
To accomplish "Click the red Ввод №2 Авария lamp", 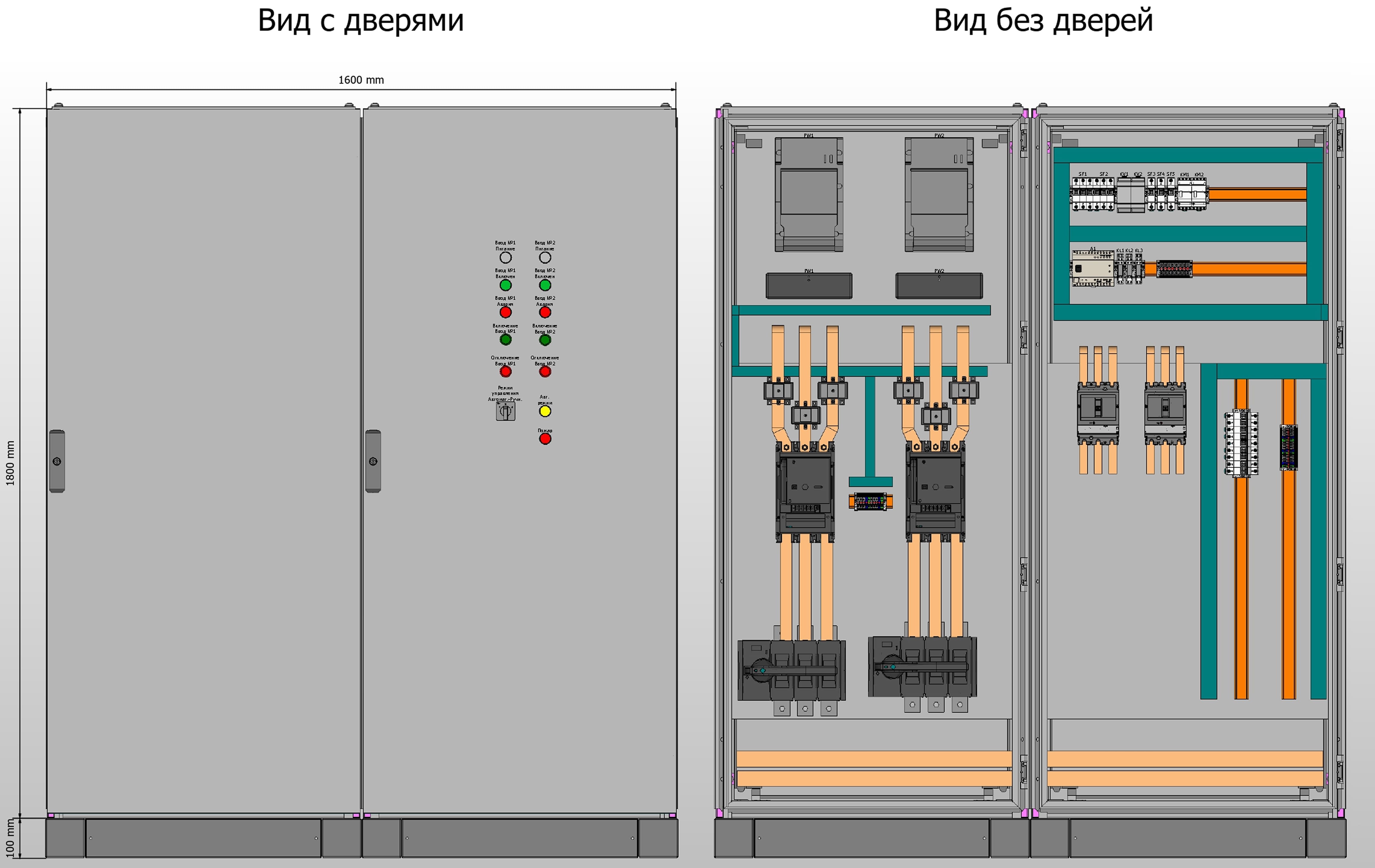I will coord(545,312).
